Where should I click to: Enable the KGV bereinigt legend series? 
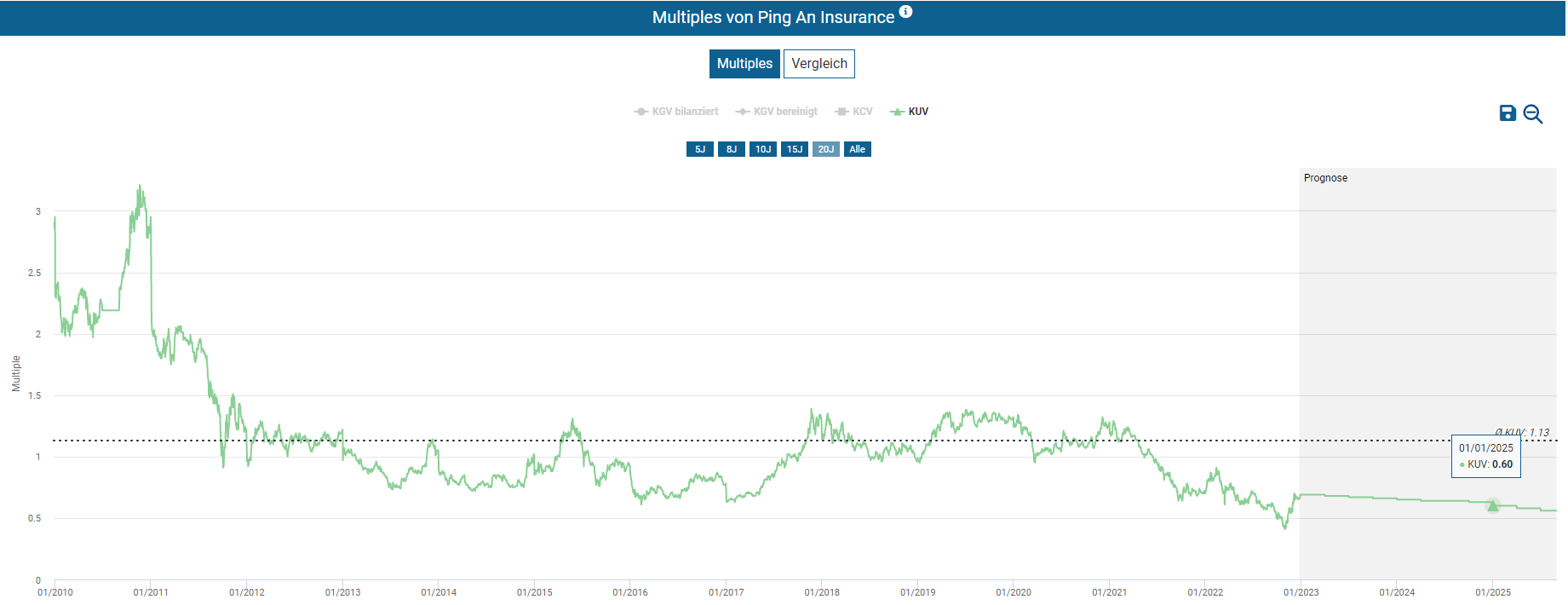coord(777,112)
